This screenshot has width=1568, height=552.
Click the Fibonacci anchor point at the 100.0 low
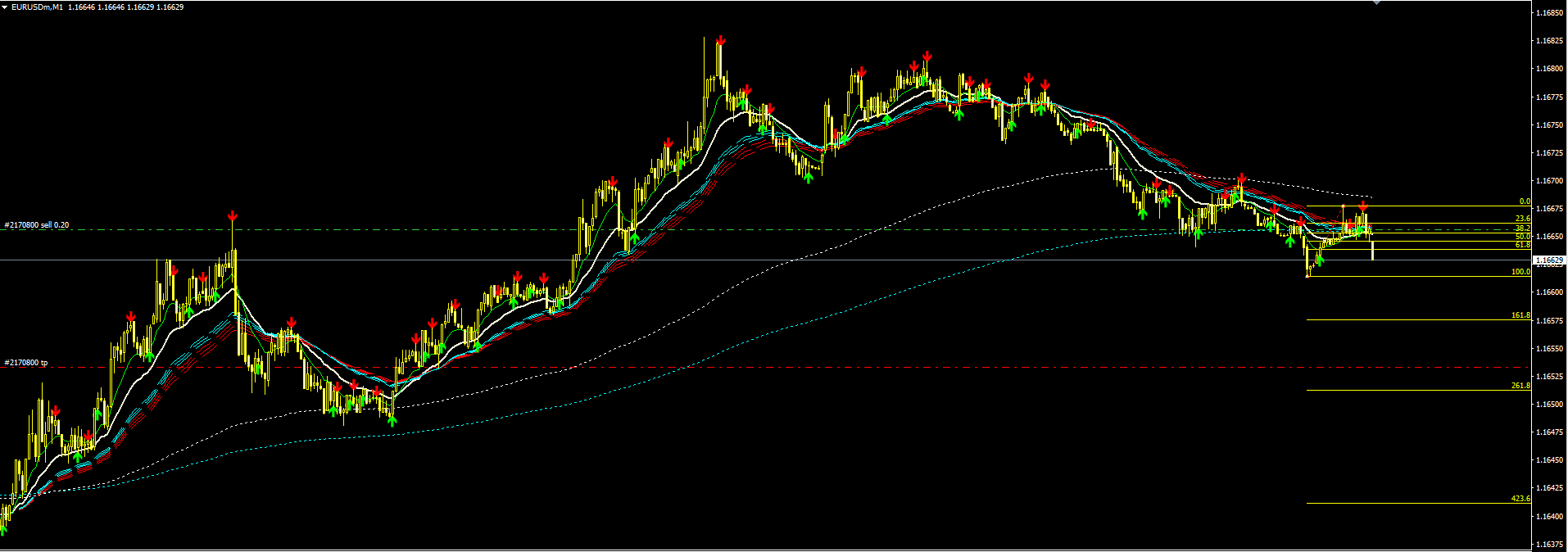1307,276
